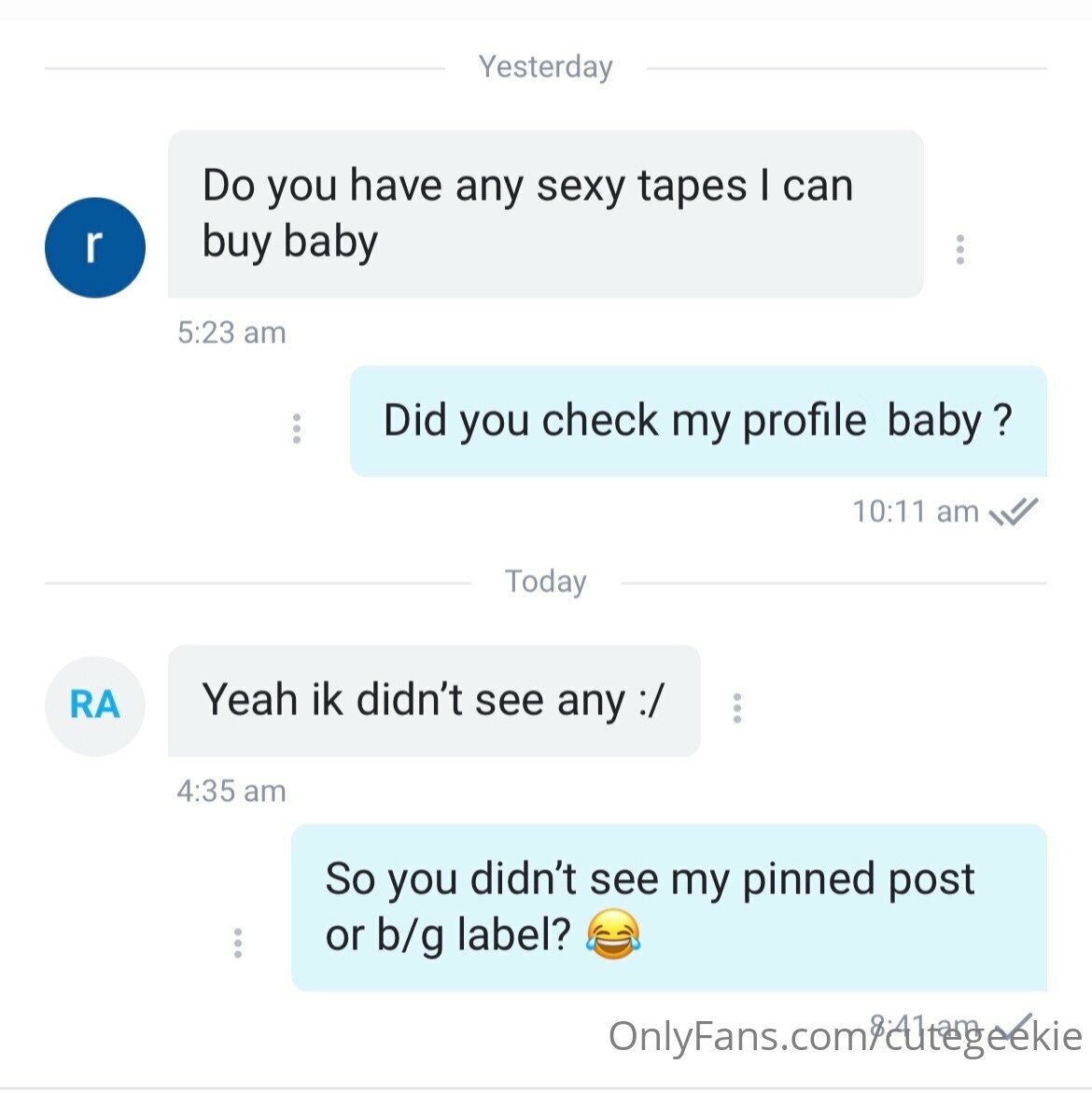Viewport: 1092px width, 1093px height.
Task: Open the "RA" user avatar profile
Action: pos(94,705)
